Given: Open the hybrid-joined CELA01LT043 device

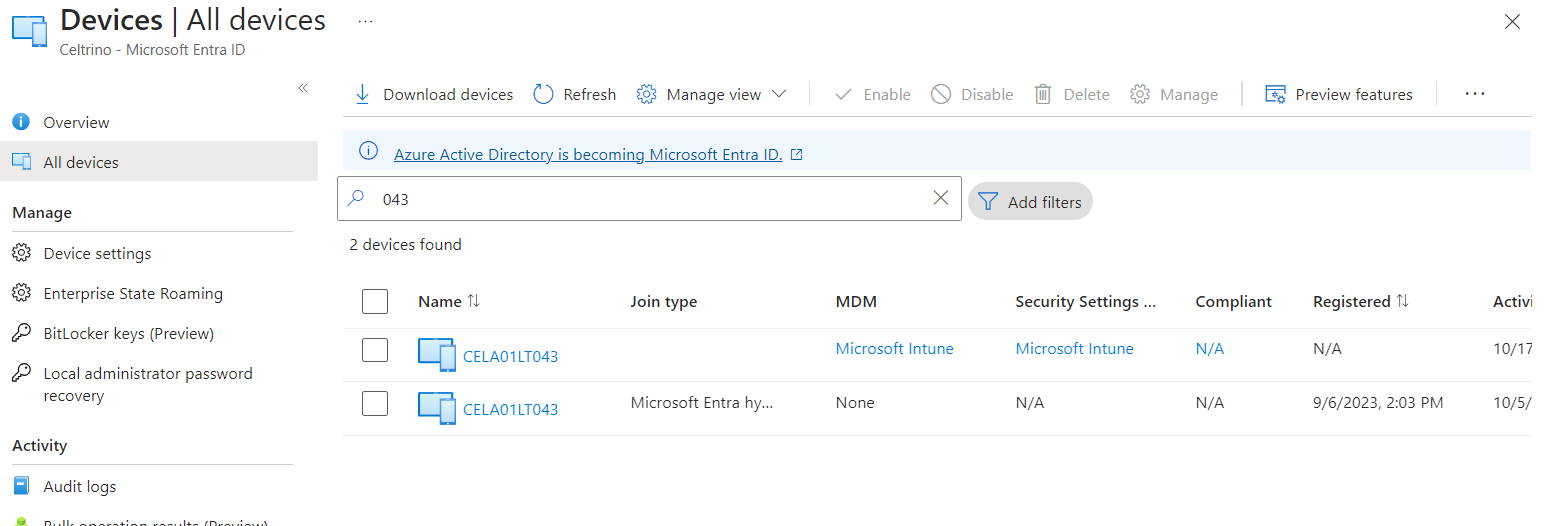Looking at the screenshot, I should (510, 409).
